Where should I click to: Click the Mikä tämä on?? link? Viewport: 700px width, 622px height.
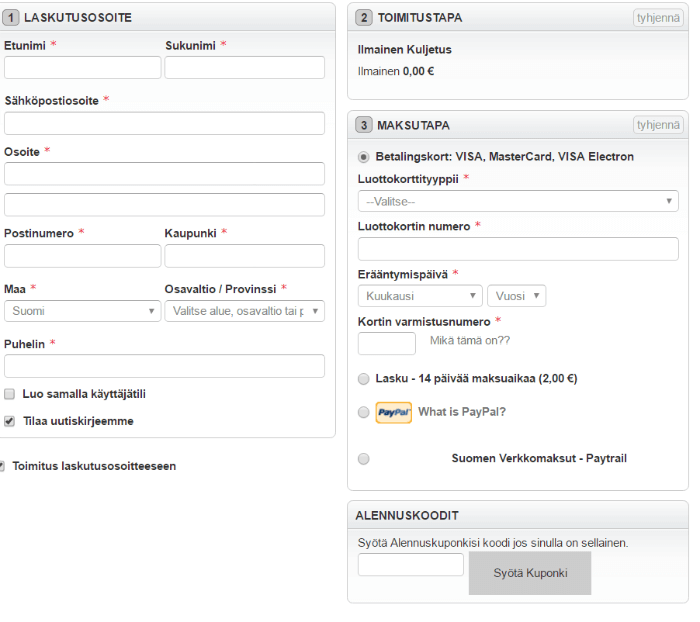coord(469,340)
